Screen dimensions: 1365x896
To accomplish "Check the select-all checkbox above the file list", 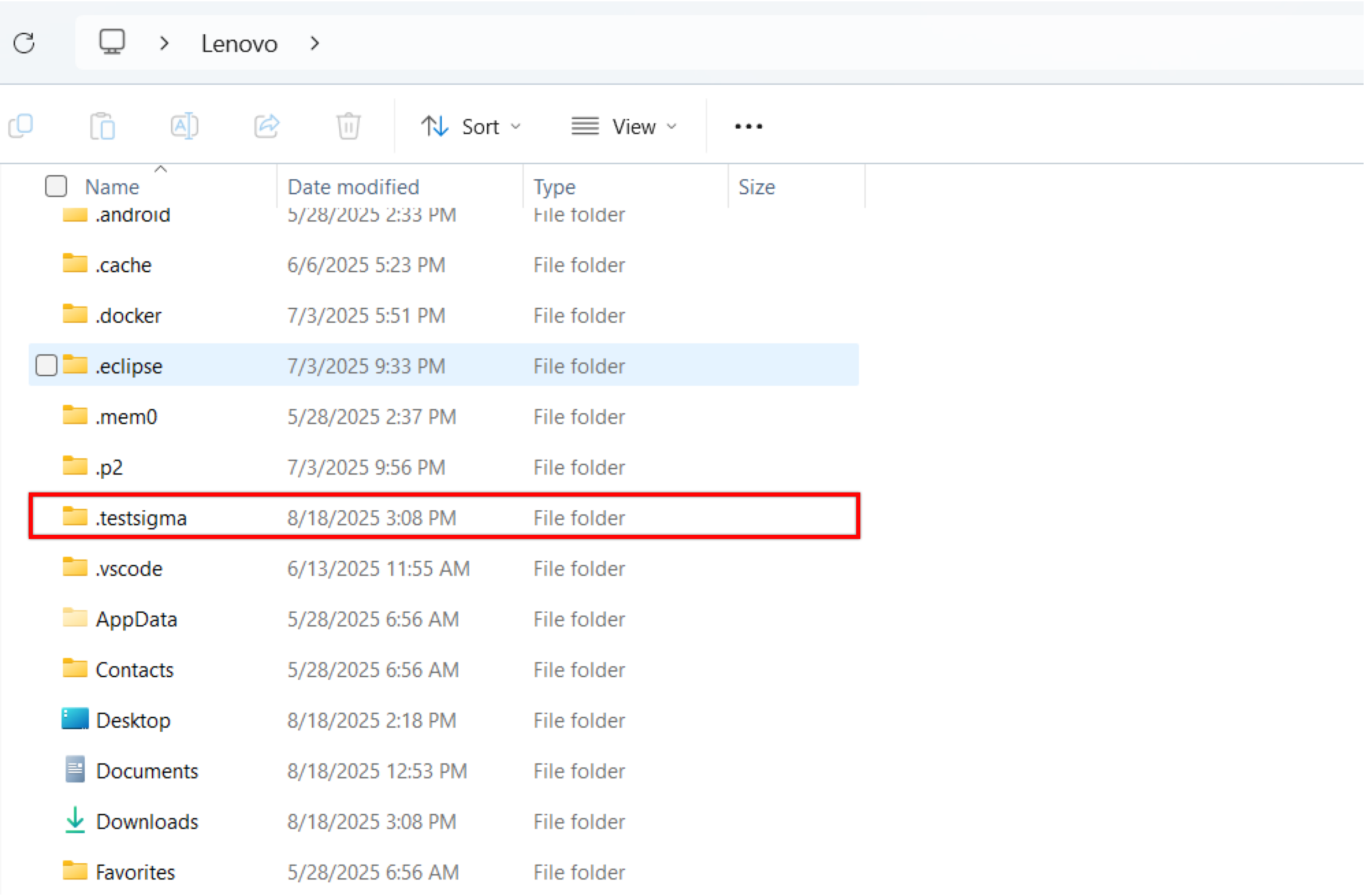I will 56,185.
